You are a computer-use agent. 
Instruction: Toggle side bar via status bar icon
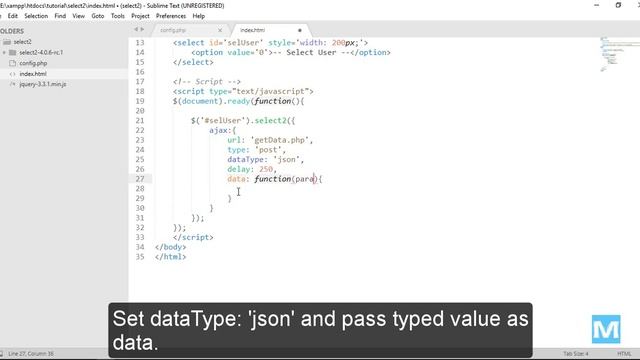(x=2, y=353)
